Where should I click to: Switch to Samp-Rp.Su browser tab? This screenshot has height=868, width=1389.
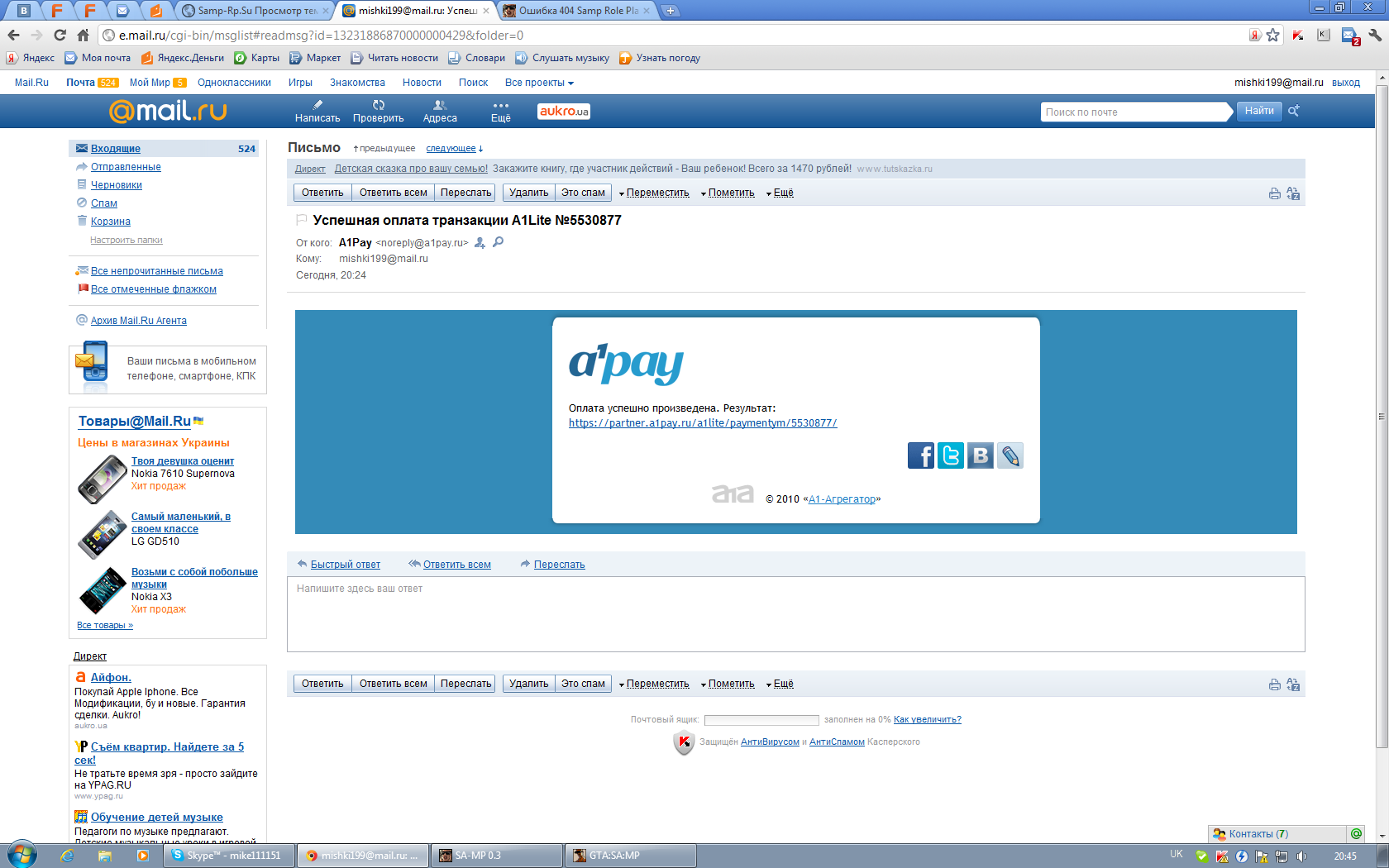255,11
